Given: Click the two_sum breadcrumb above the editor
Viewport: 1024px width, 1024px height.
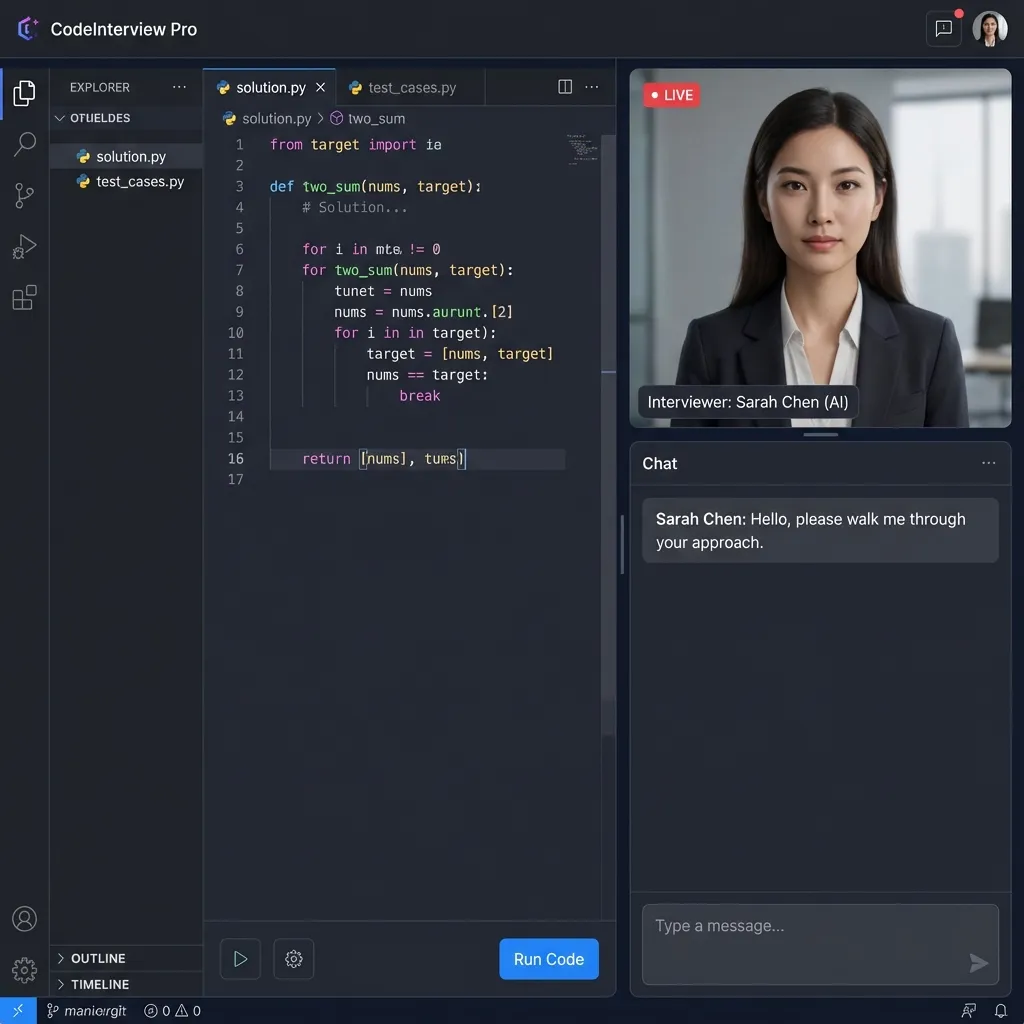Looking at the screenshot, I should [375, 118].
